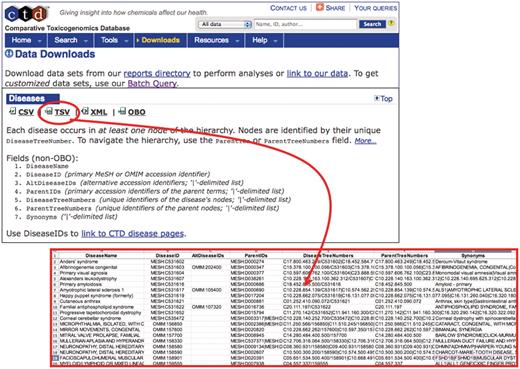Focus the Name, ID, author search field
The width and height of the screenshot is (520, 369).
tap(305, 24)
